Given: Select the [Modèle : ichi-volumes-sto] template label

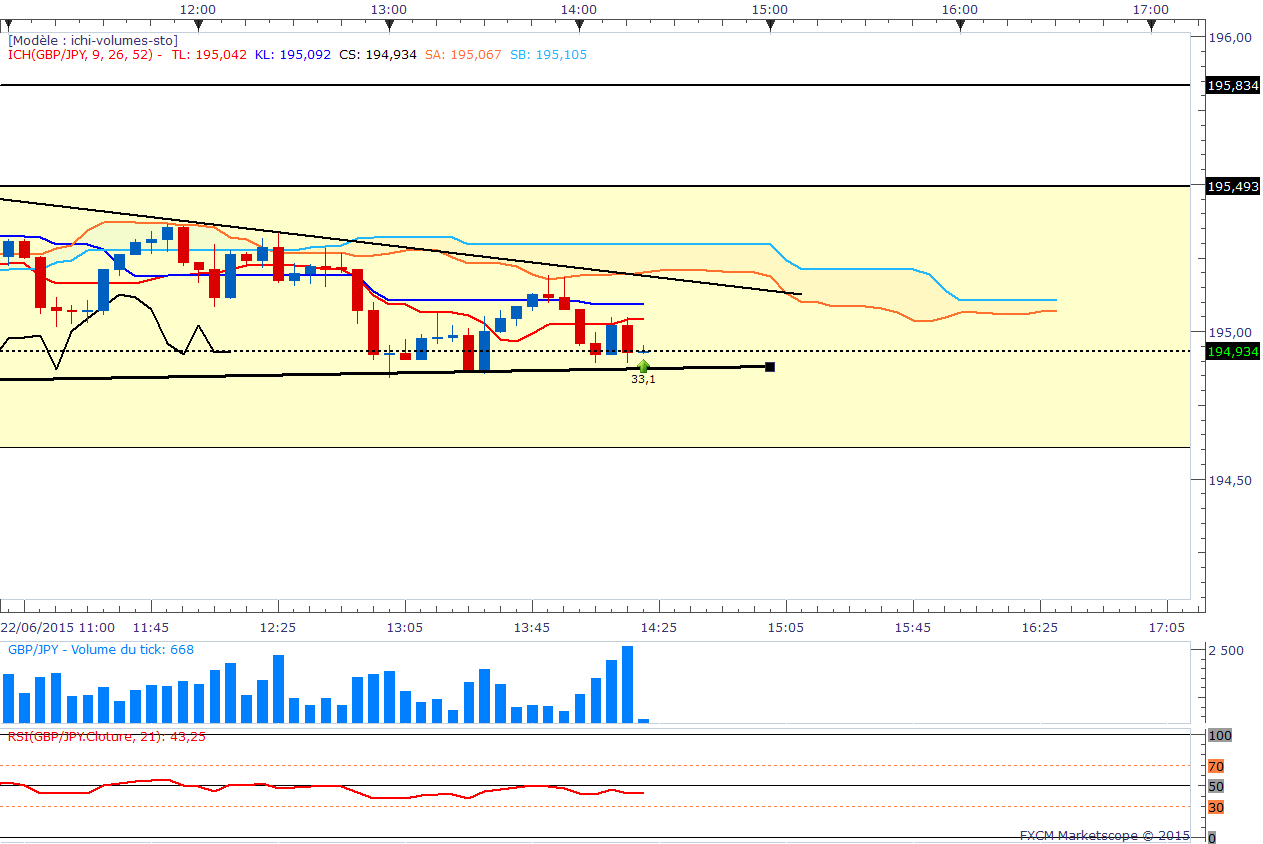Looking at the screenshot, I should pyautogui.click(x=93, y=40).
